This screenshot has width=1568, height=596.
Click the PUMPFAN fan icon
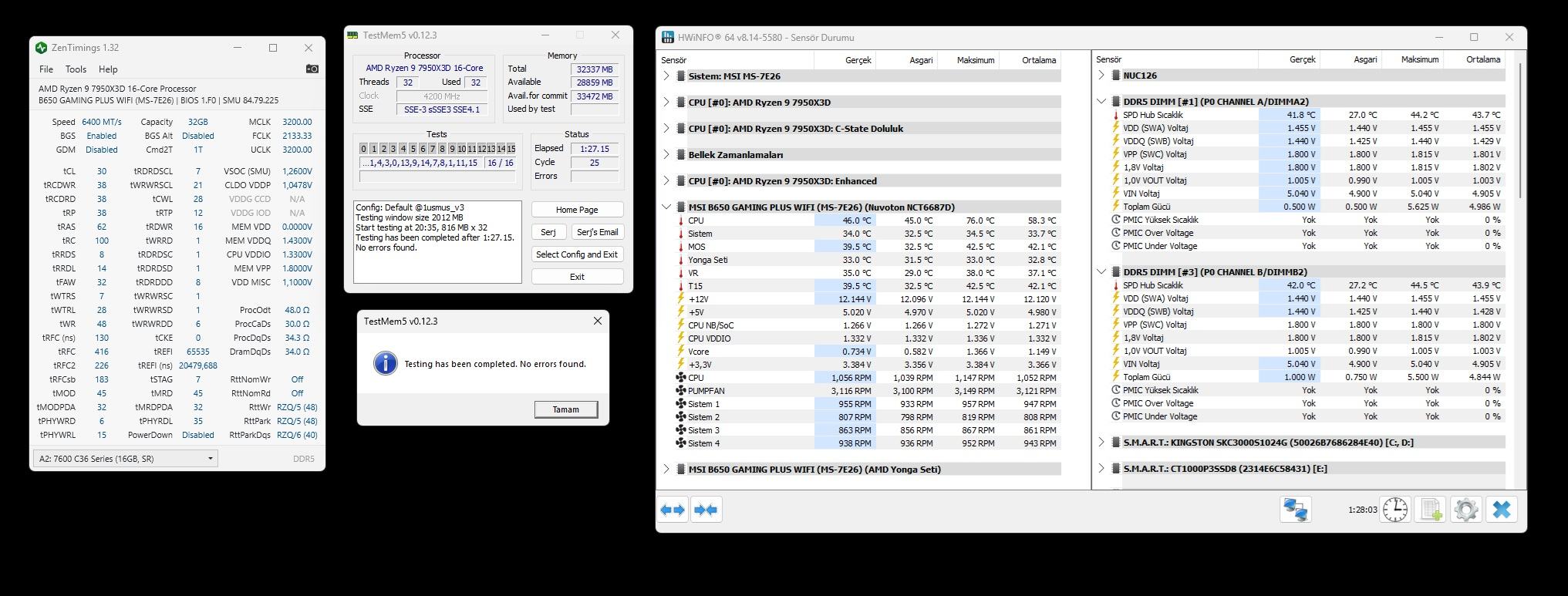pos(680,391)
